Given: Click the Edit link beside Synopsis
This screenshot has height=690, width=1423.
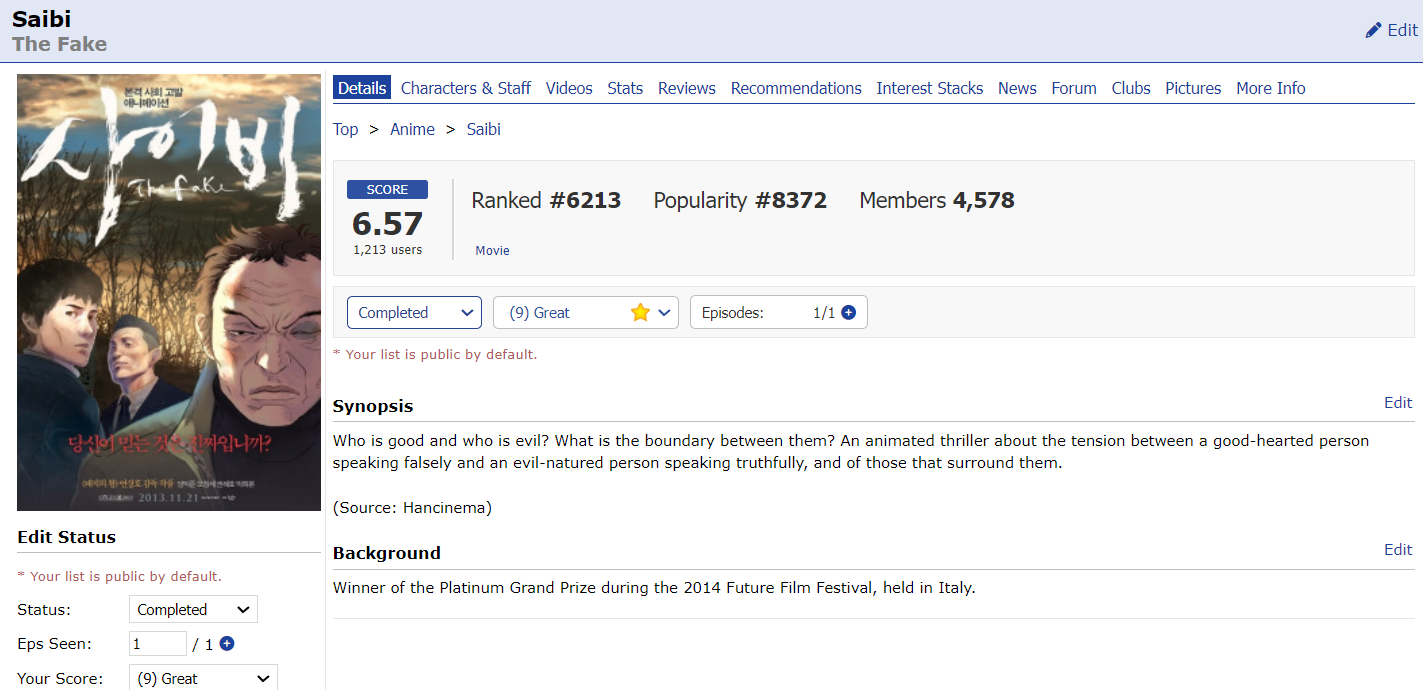Looking at the screenshot, I should click(1398, 403).
